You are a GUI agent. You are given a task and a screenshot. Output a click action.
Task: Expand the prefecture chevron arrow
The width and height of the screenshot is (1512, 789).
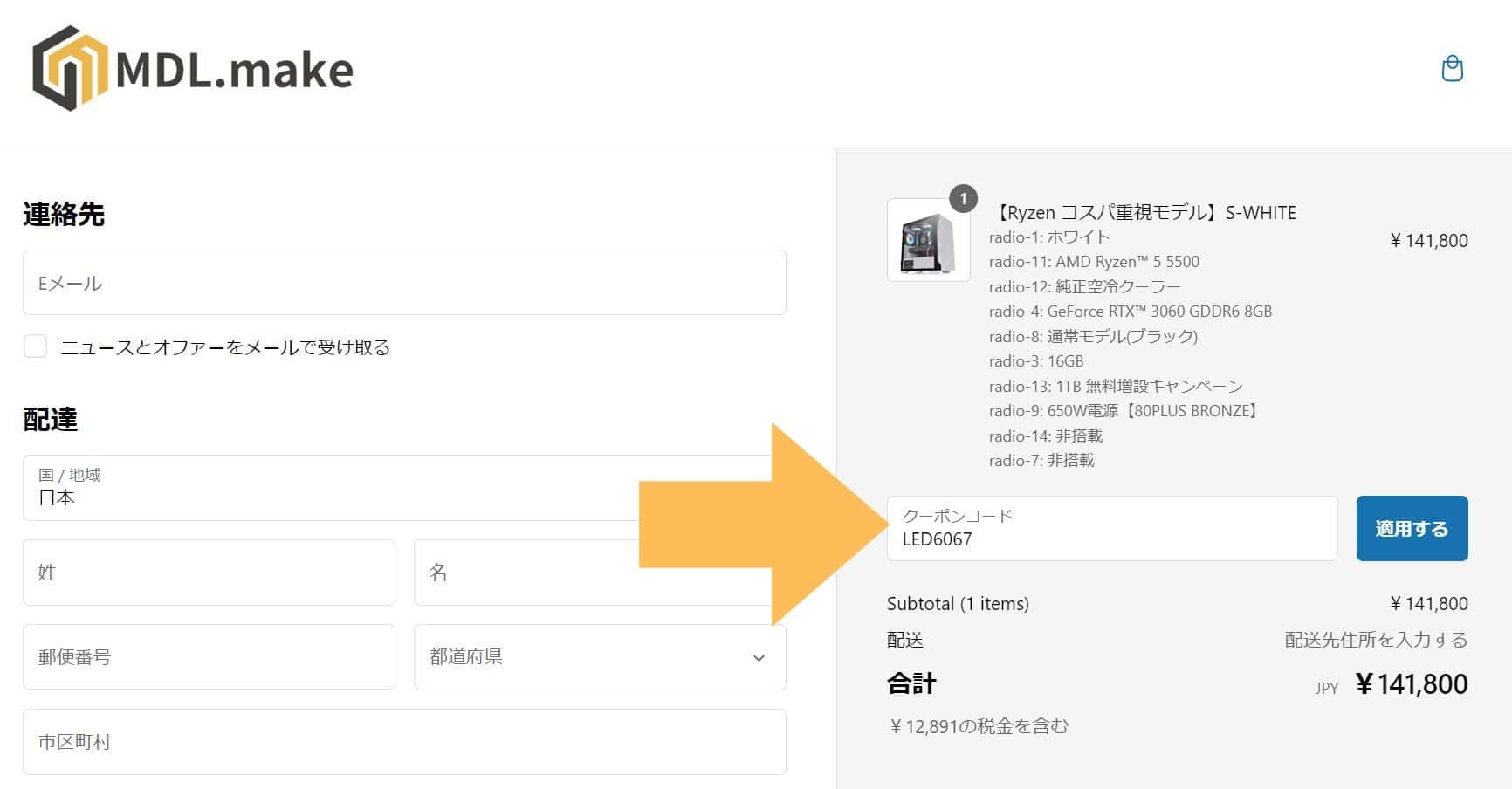pyautogui.click(x=759, y=657)
